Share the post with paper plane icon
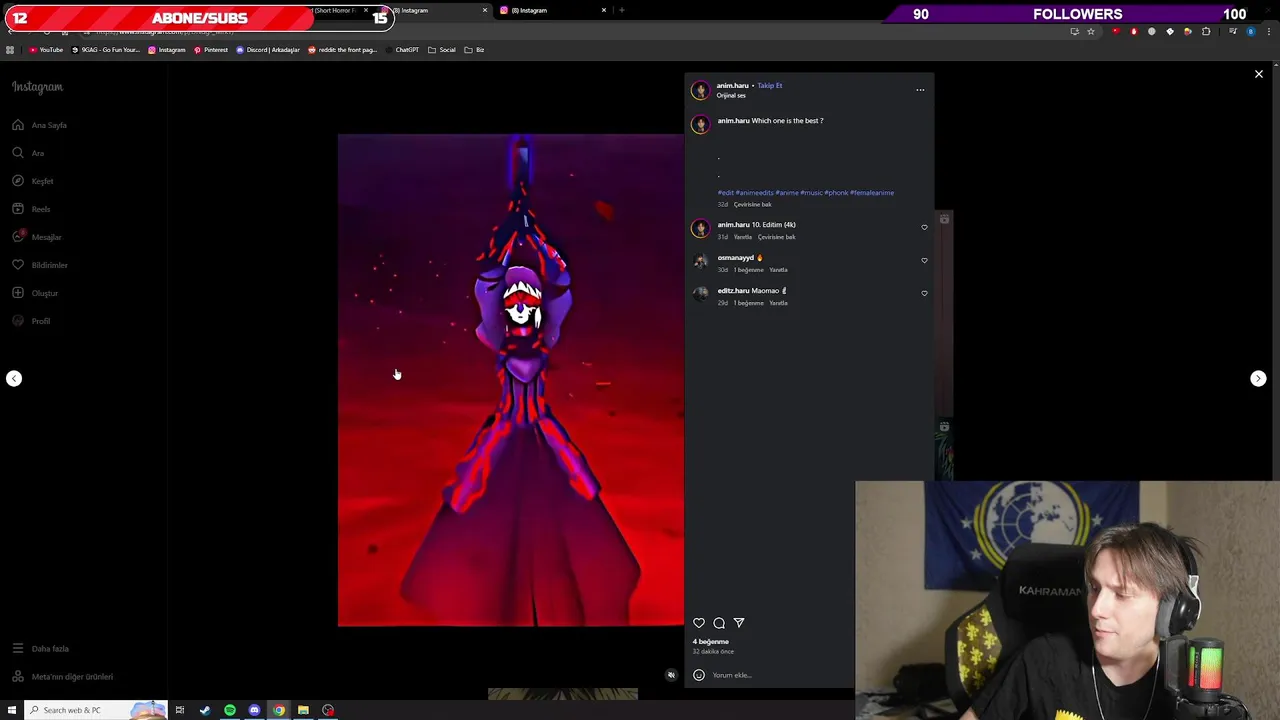The height and width of the screenshot is (720, 1280). coord(739,623)
